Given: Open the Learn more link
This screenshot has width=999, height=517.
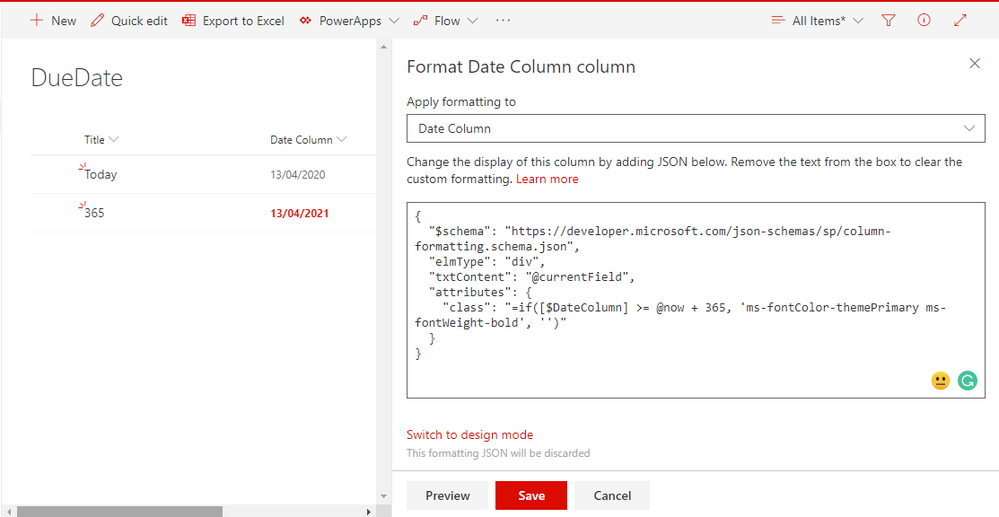Looking at the screenshot, I should click(x=547, y=179).
